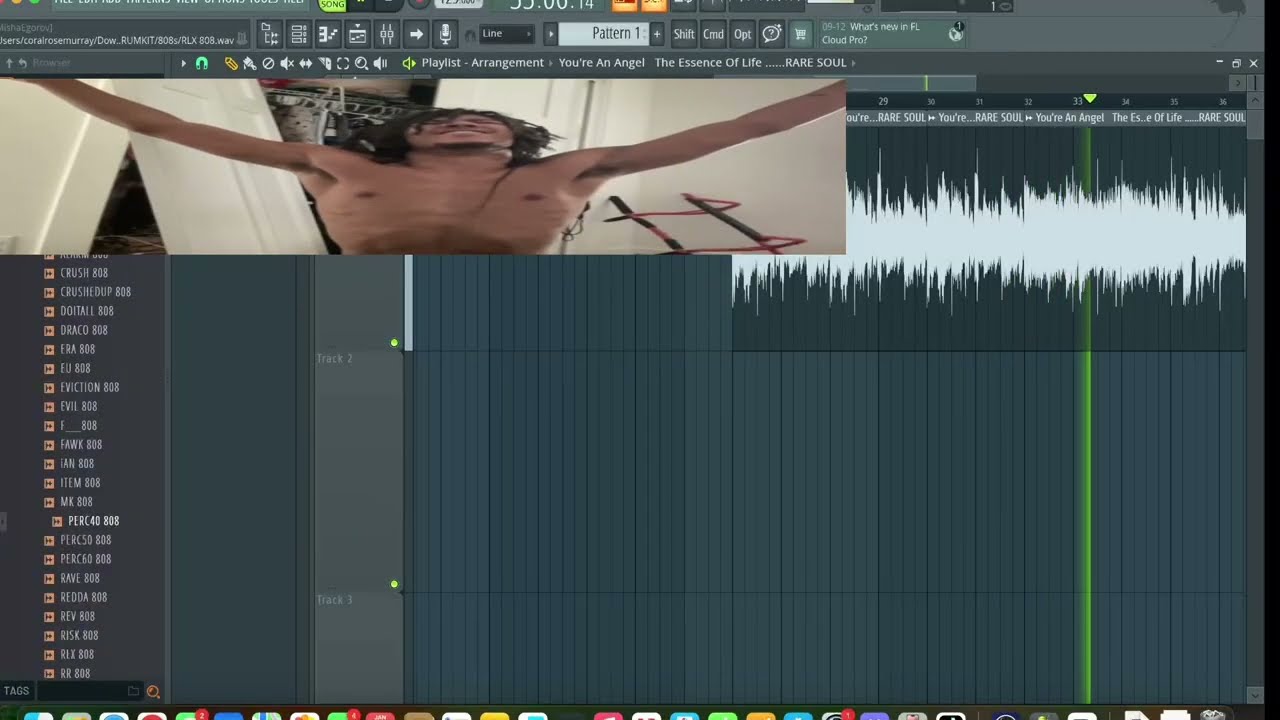This screenshot has width=1280, height=720.
Task: Click the Track 3 label
Action: pos(334,599)
